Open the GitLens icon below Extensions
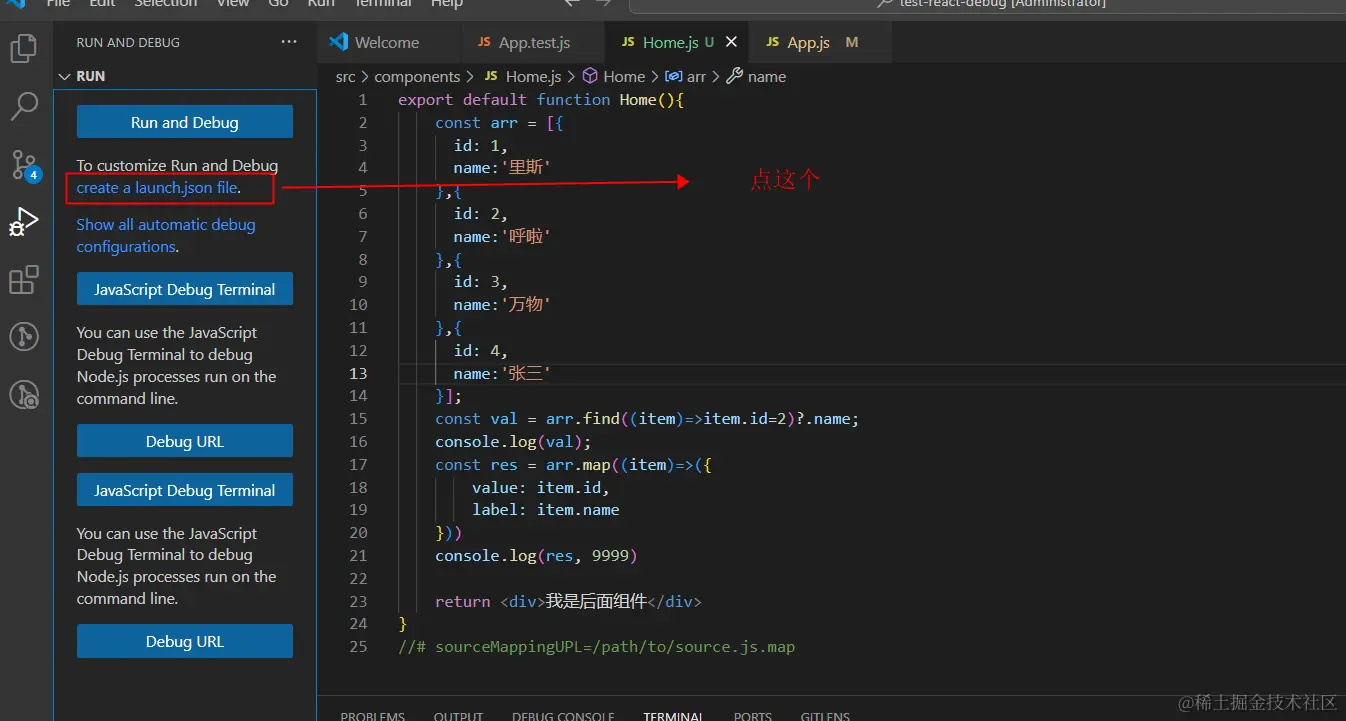This screenshot has height=721, width=1346. tap(23, 337)
